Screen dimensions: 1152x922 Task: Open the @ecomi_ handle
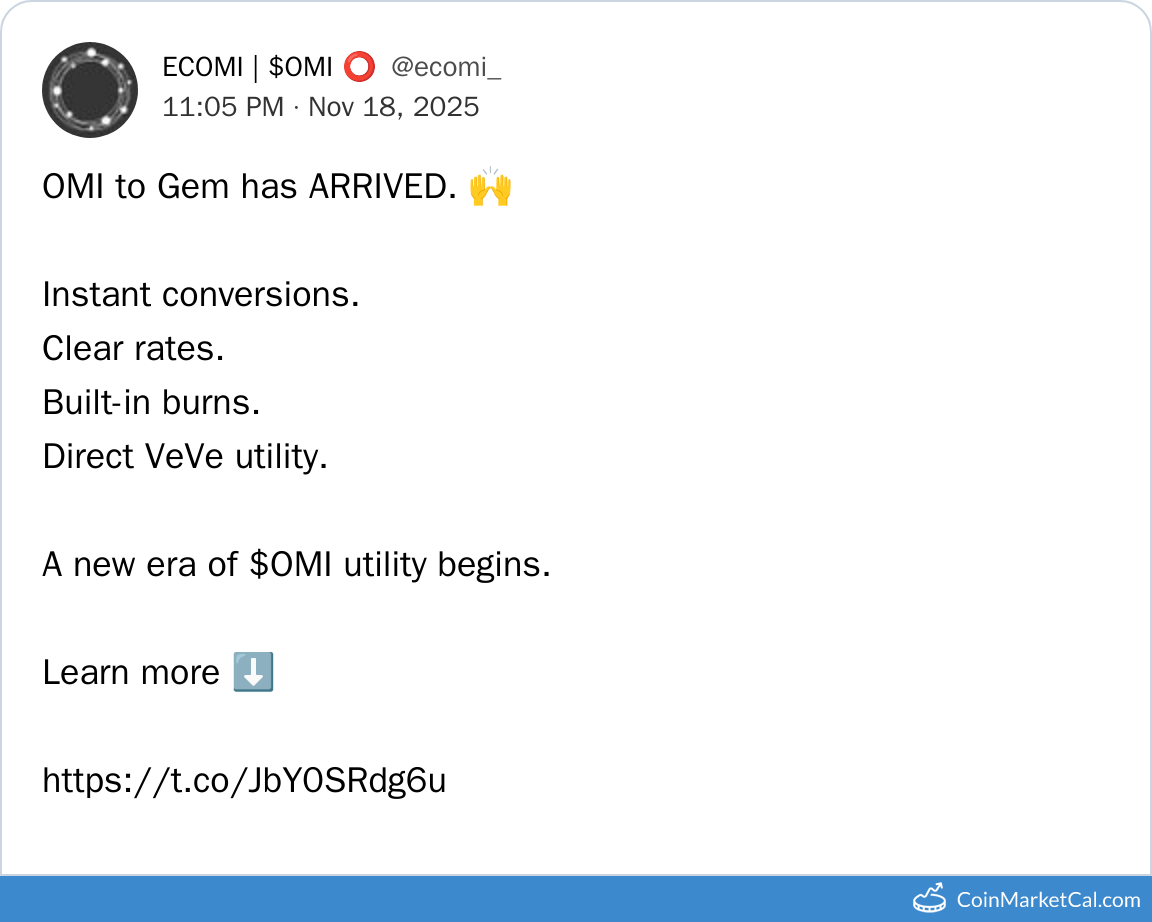[x=446, y=68]
